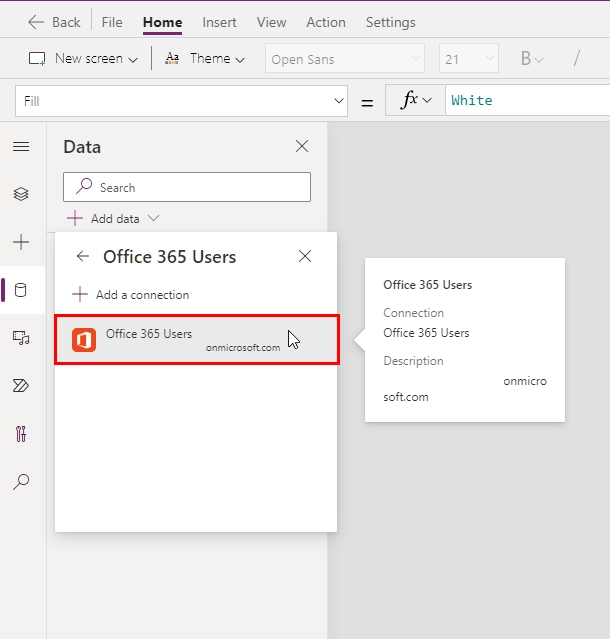Open the Fill property dropdown
Screen dimensions: 610x639
pyautogui.click(x=181, y=101)
